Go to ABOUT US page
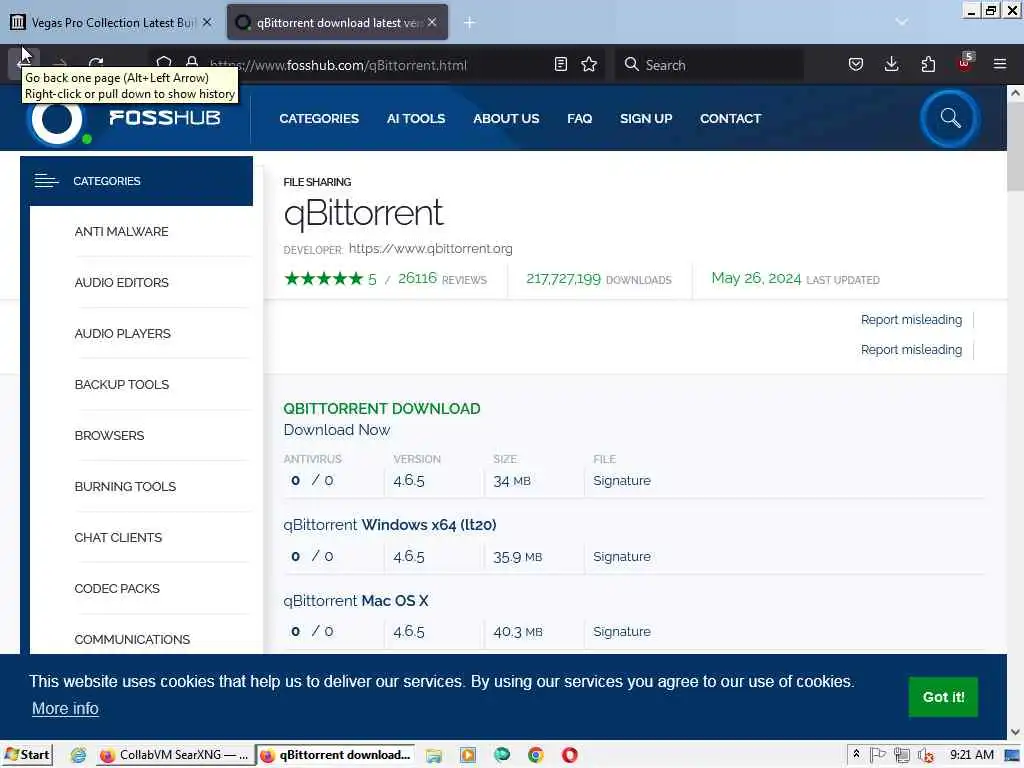 [x=506, y=118]
